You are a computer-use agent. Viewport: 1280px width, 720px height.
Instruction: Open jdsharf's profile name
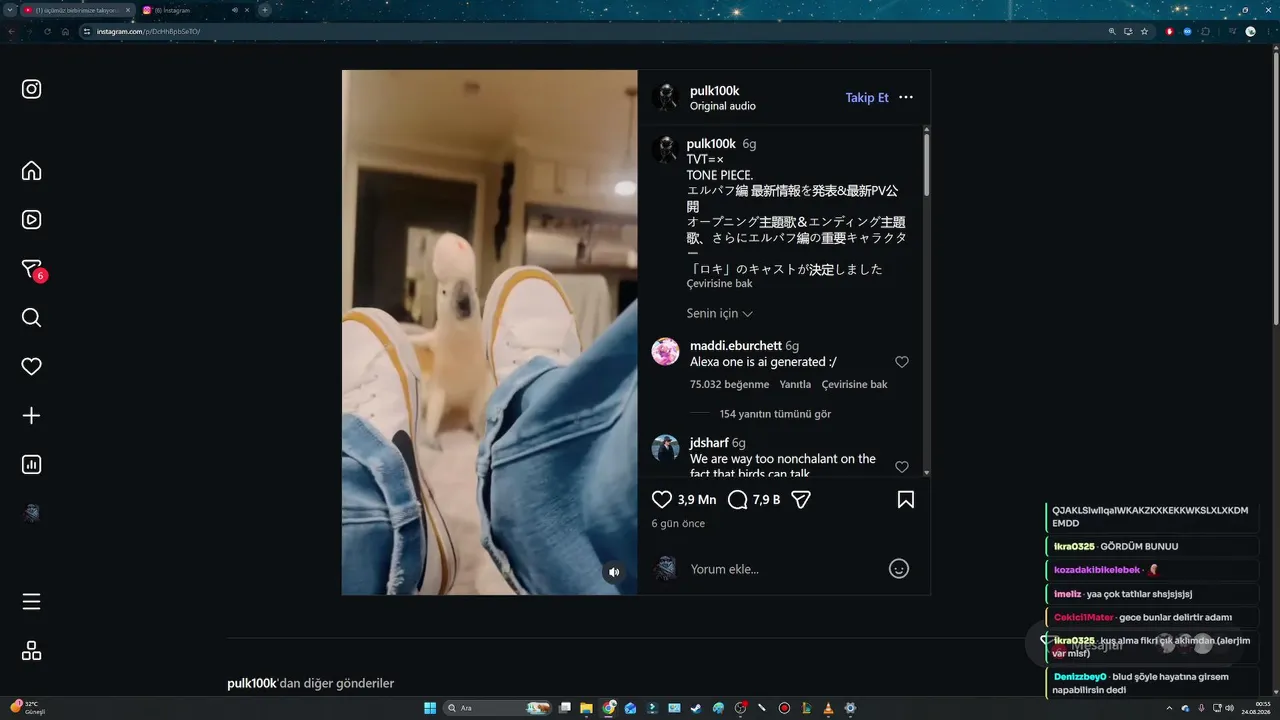(709, 443)
